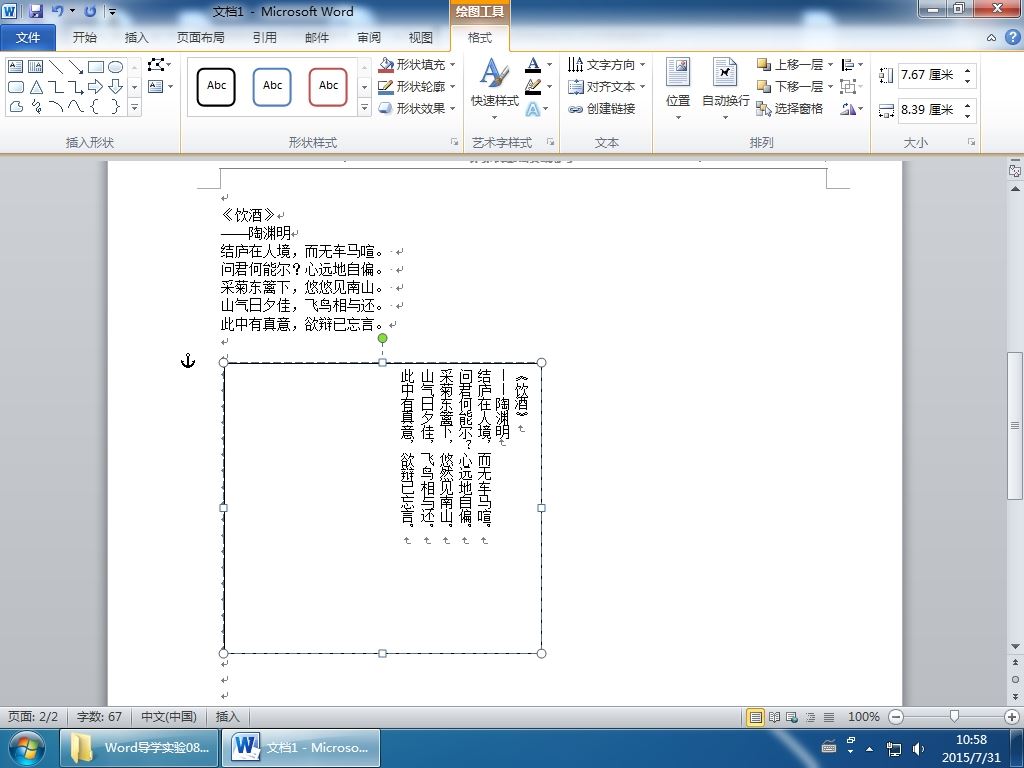Click the zoom out minus button
Viewport: 1024px width, 768px height.
pyautogui.click(x=897, y=717)
